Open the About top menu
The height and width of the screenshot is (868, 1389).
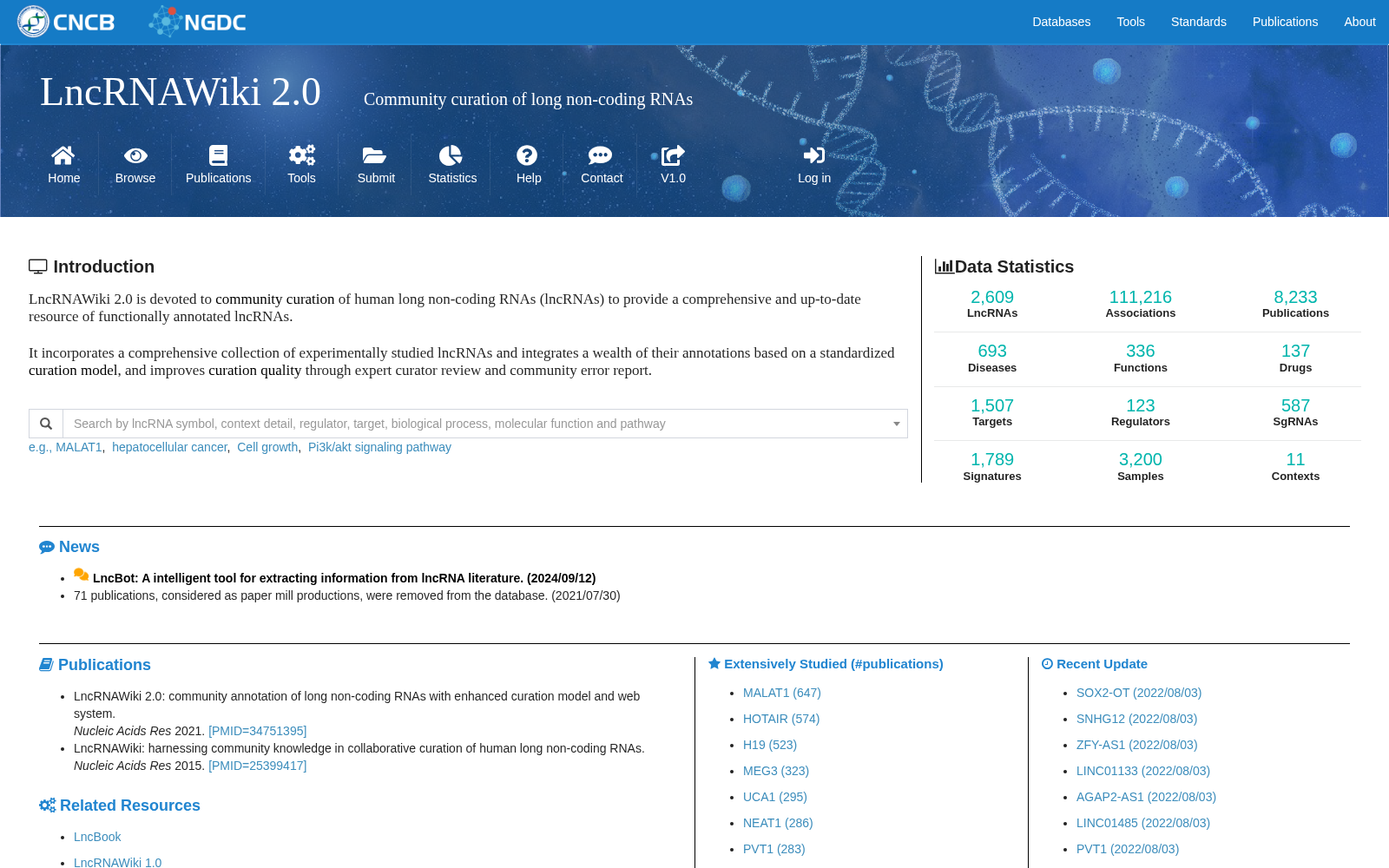point(1359,22)
